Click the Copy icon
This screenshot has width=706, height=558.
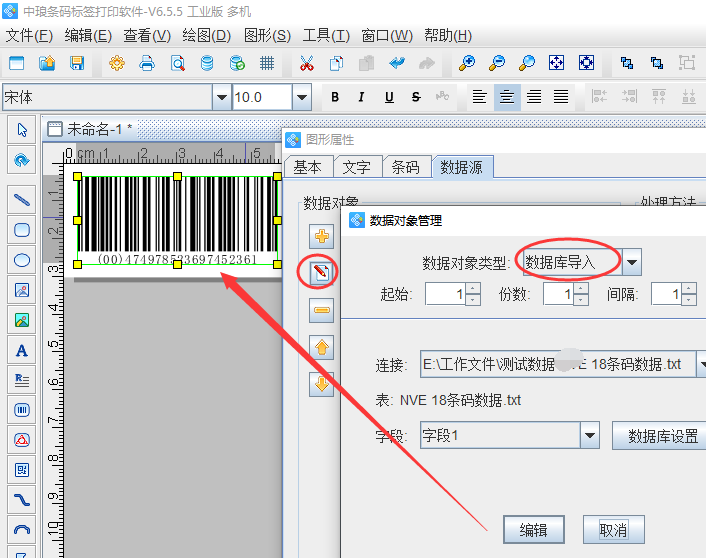tap(336, 63)
